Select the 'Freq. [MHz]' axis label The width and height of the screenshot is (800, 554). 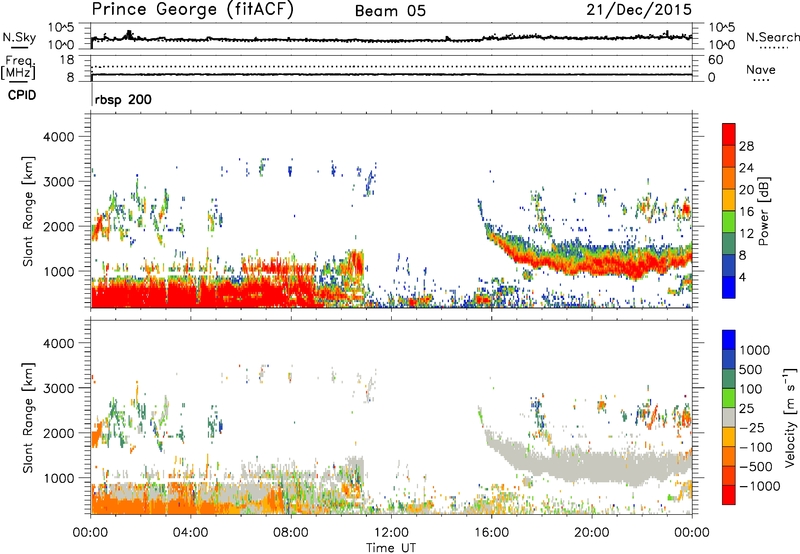[19, 68]
